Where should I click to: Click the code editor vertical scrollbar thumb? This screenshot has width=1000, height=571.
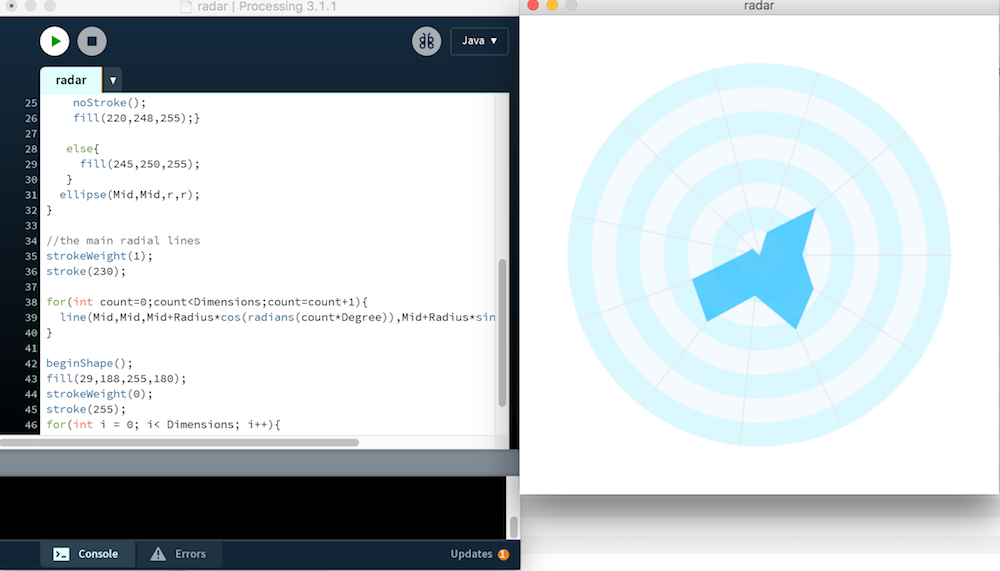pyautogui.click(x=503, y=332)
